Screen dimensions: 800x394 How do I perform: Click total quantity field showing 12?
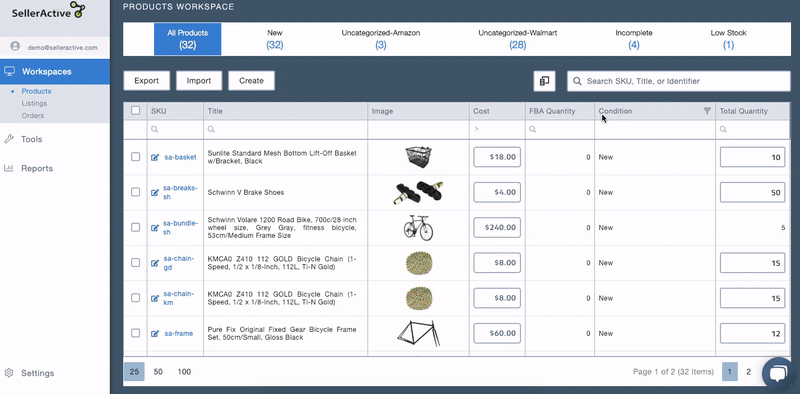coord(752,333)
